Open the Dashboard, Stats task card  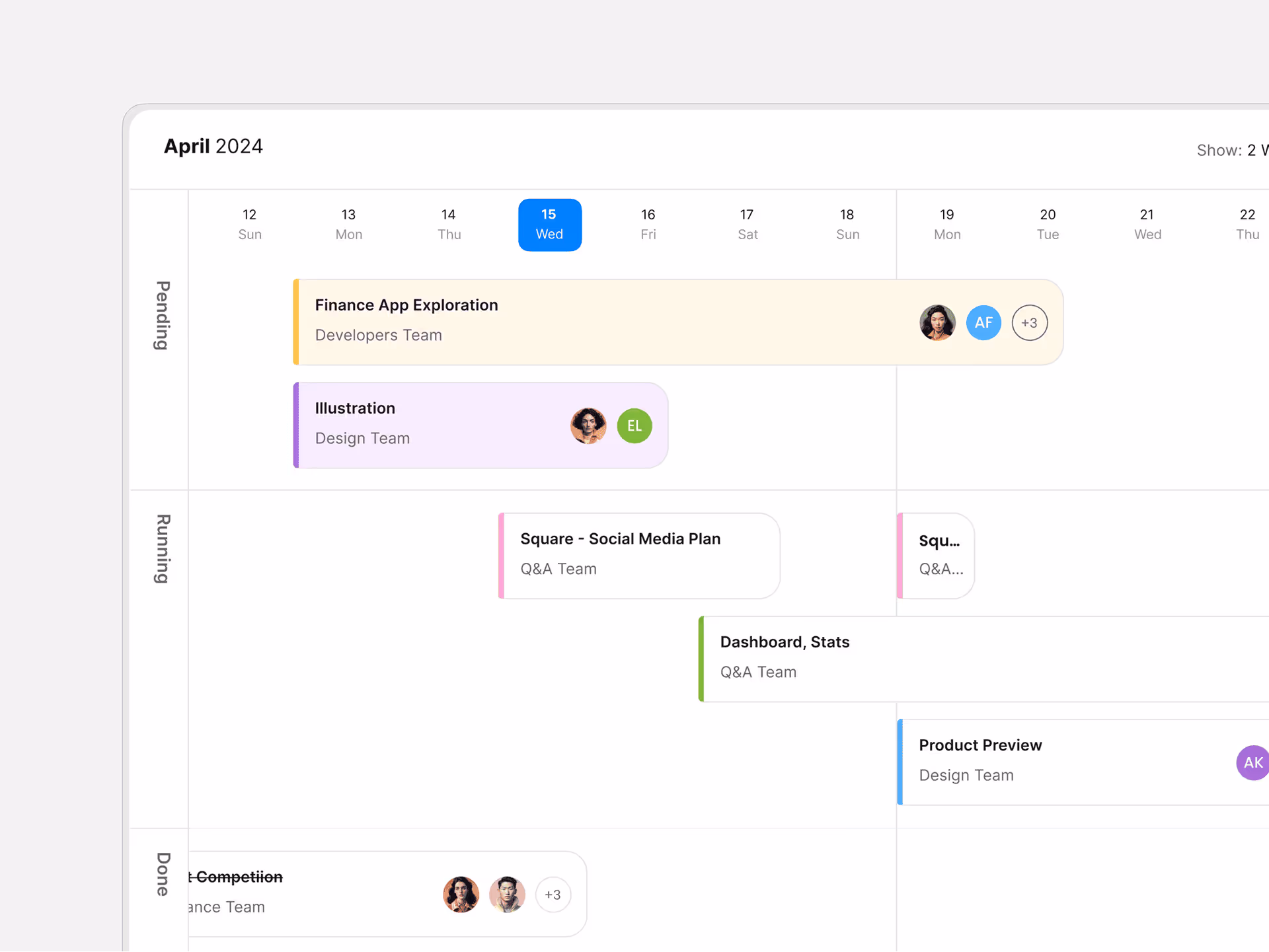coord(859,657)
